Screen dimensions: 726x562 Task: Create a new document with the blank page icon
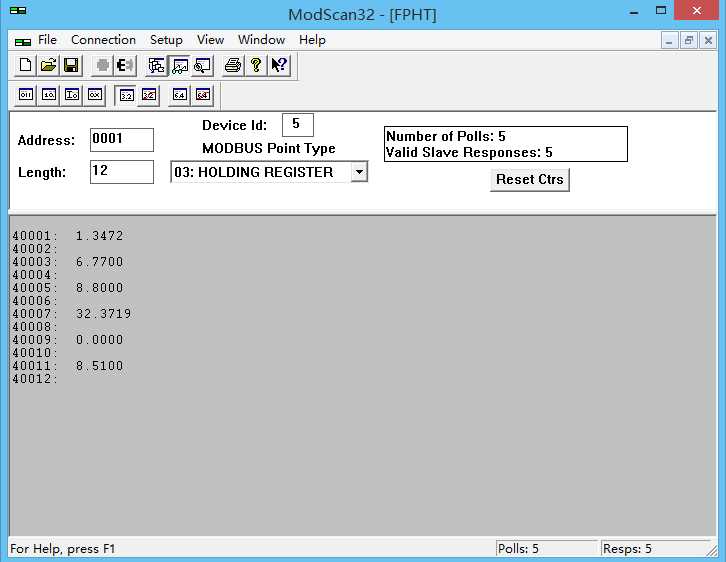click(25, 65)
